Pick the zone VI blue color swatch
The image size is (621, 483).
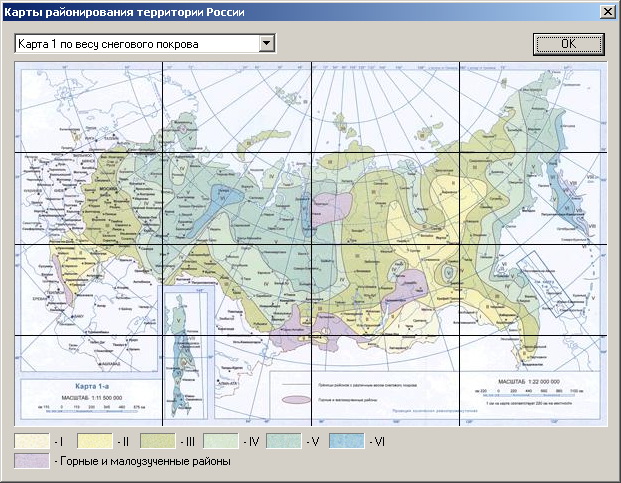(x=347, y=441)
